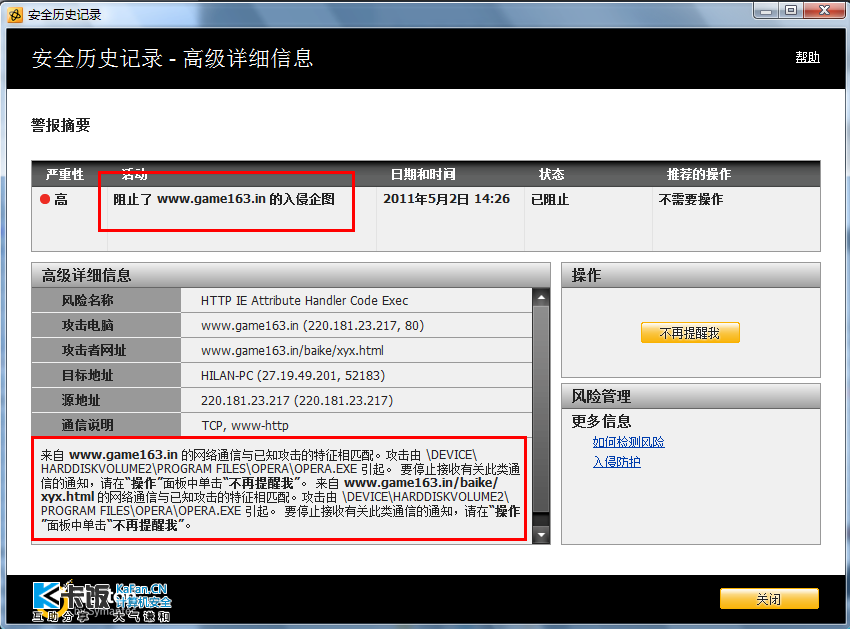Select the 严重性 column header
Image resolution: width=850 pixels, height=629 pixels.
(x=65, y=174)
